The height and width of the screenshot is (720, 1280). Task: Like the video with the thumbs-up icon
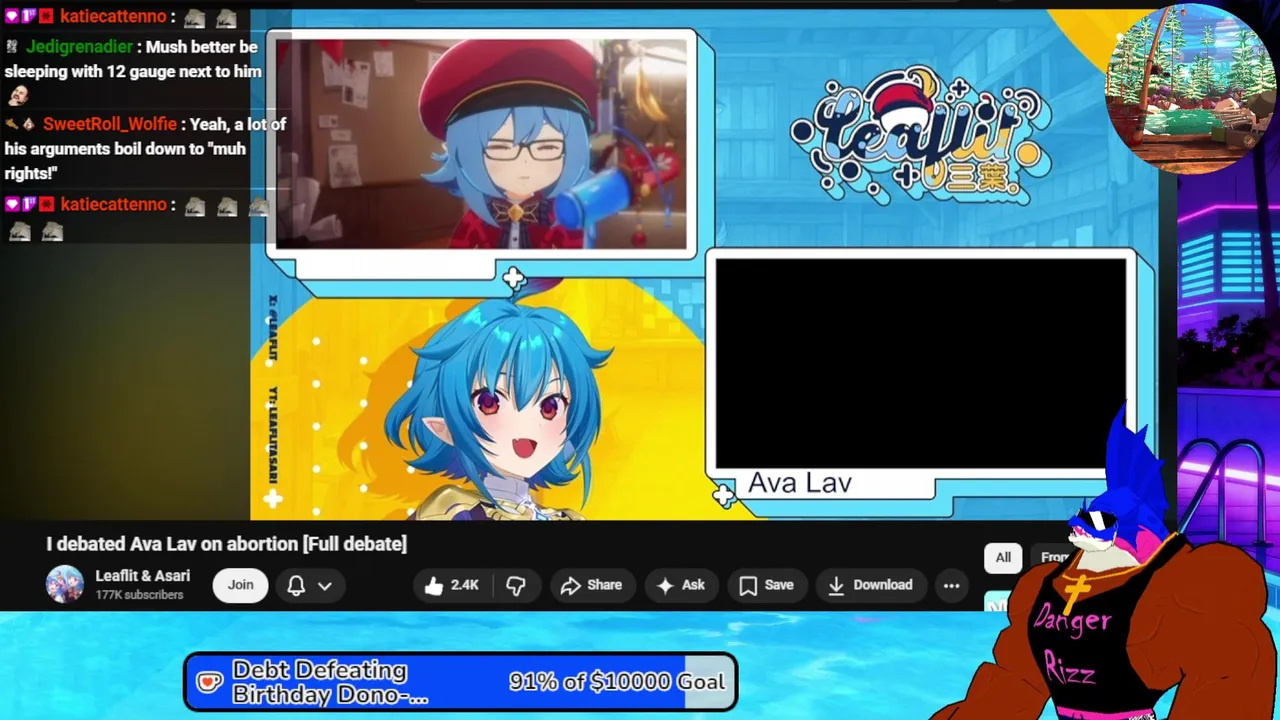(452, 586)
